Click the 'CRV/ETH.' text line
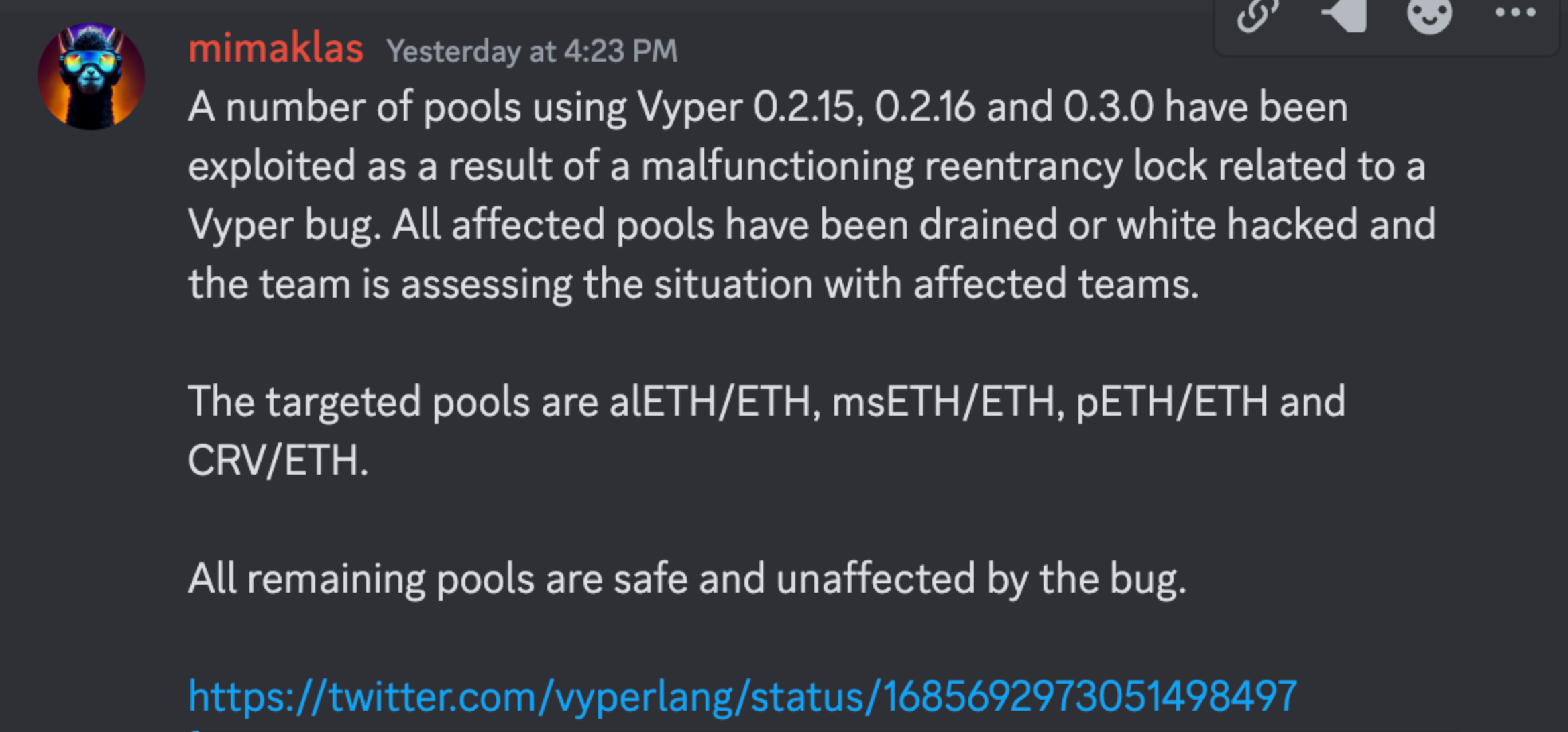Image resolution: width=1568 pixels, height=732 pixels. [278, 461]
